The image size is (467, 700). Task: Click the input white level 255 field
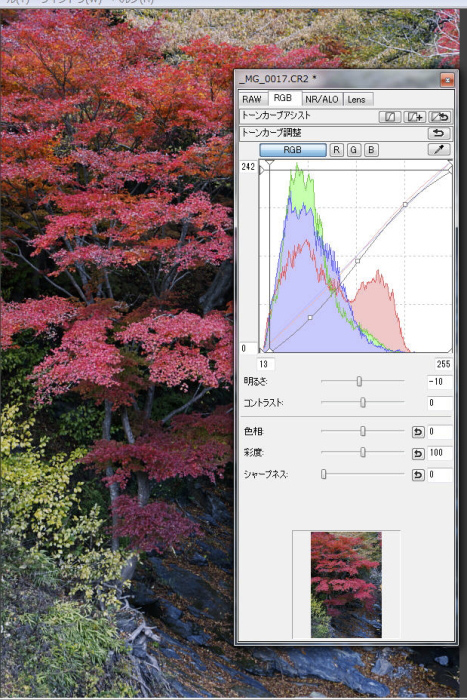[443, 364]
